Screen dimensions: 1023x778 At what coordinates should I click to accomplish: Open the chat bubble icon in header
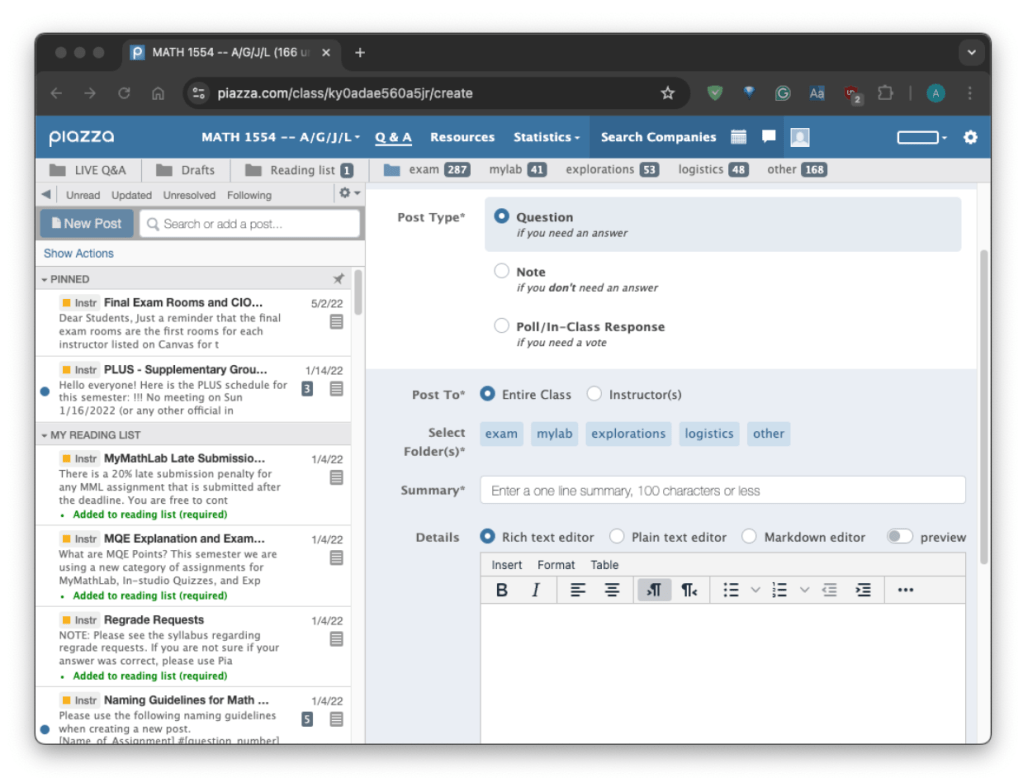pos(769,136)
